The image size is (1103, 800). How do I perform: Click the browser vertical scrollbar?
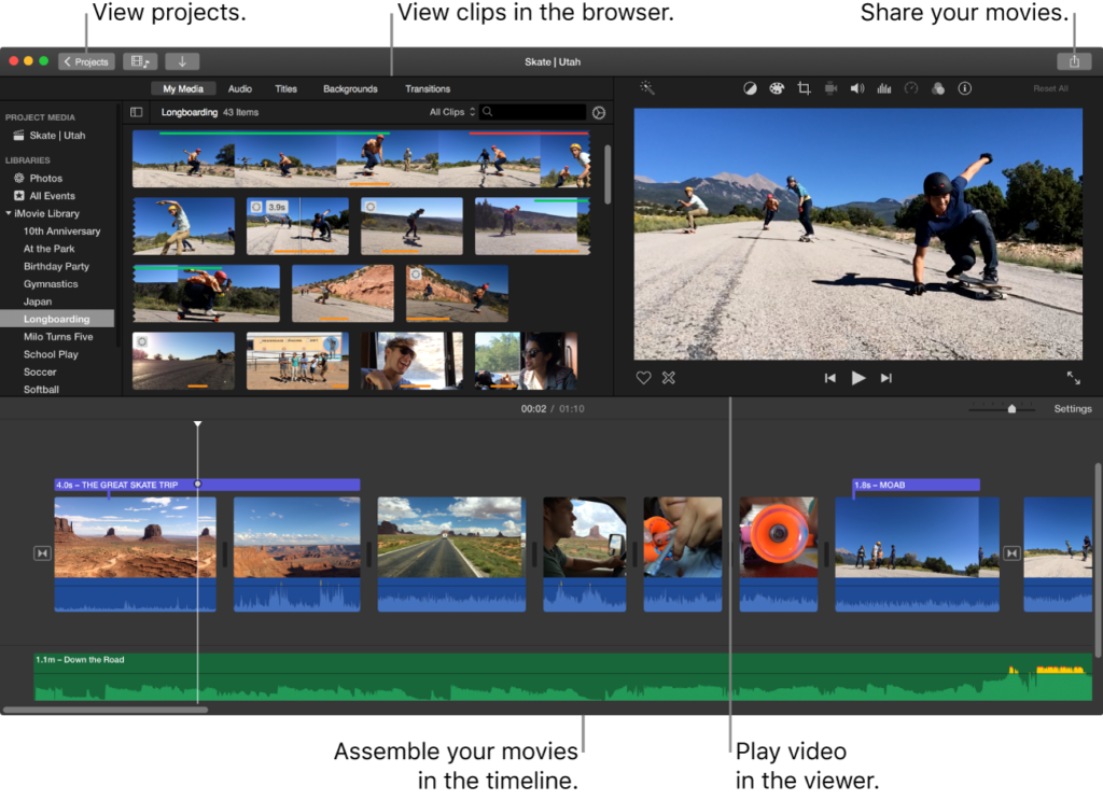(608, 174)
